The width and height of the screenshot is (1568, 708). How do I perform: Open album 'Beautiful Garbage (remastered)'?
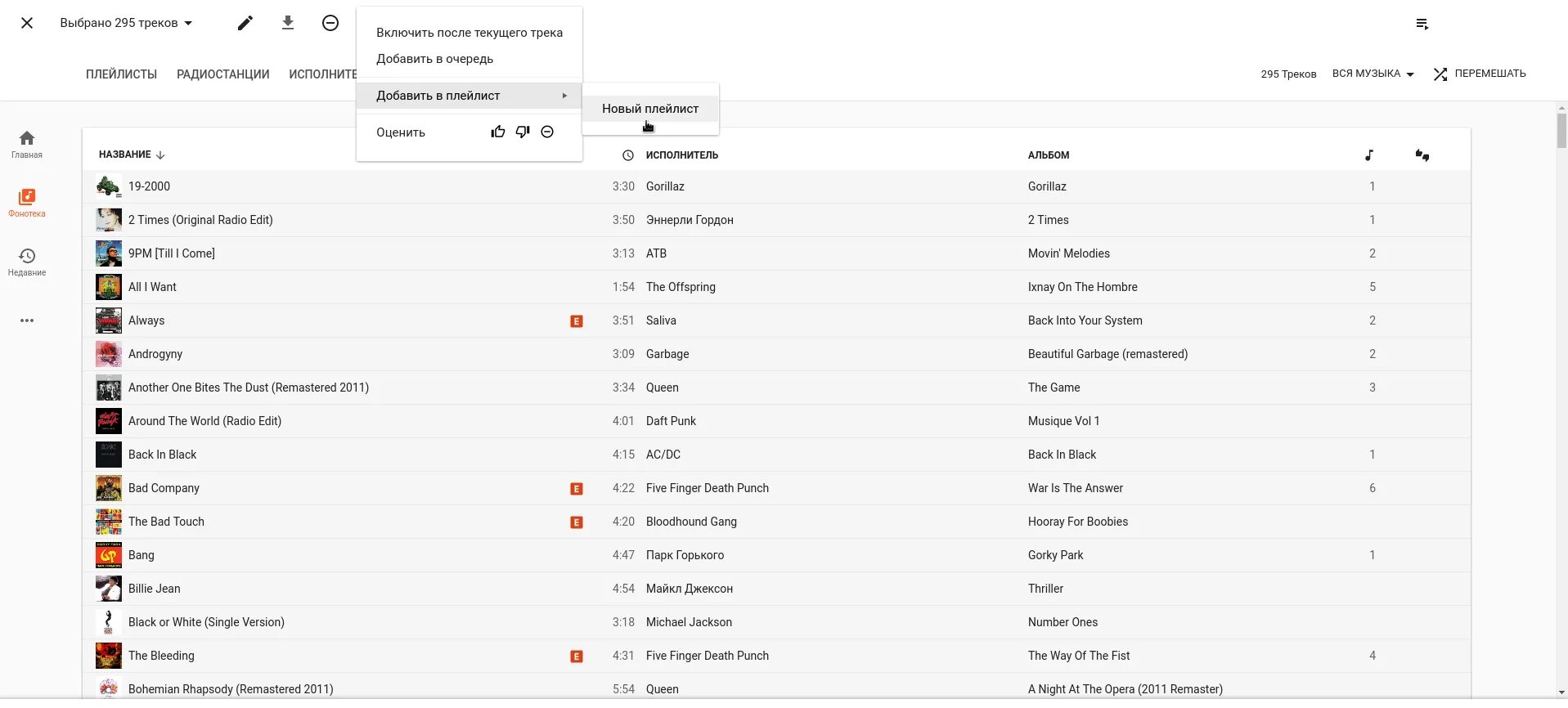pos(1107,354)
